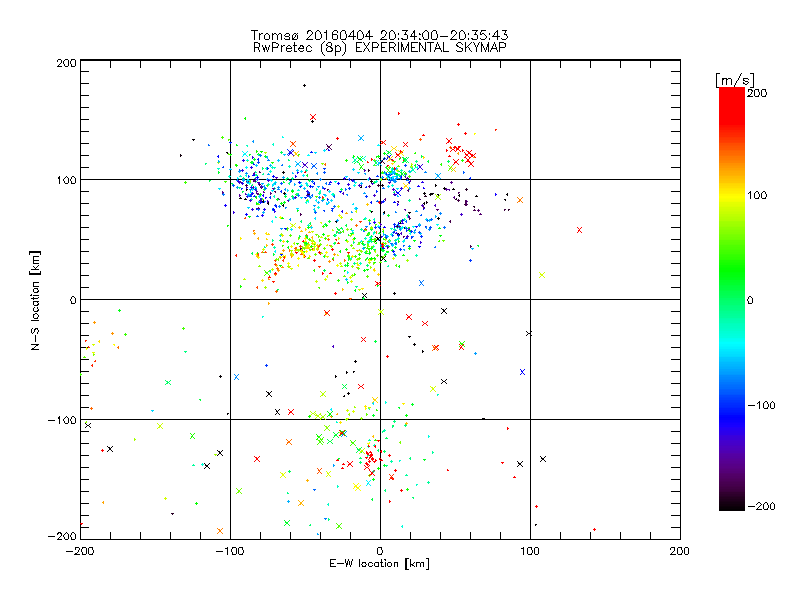The image size is (800, 600).
Task: Click the orange X marker near 95 km east, 80 north
Action: click(520, 200)
